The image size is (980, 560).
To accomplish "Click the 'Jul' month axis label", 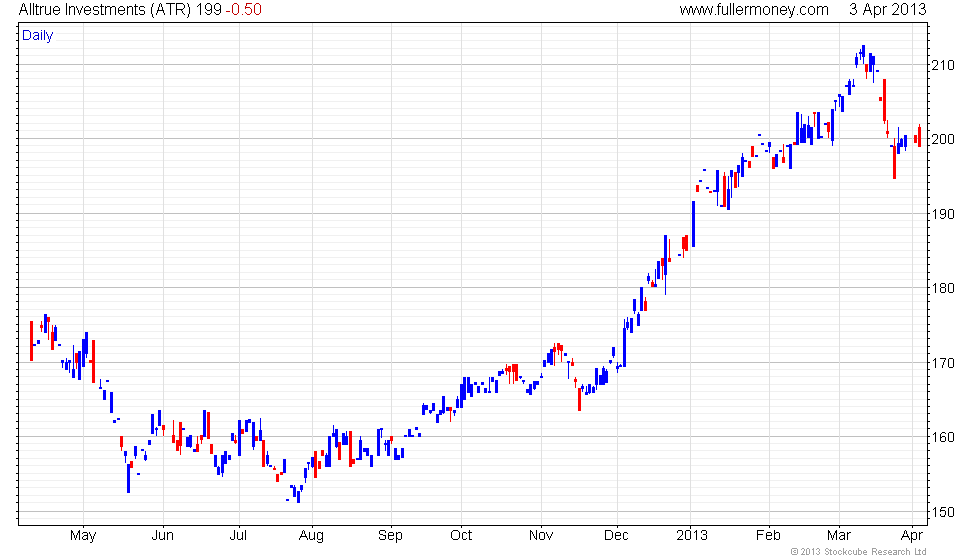I will (x=238, y=536).
